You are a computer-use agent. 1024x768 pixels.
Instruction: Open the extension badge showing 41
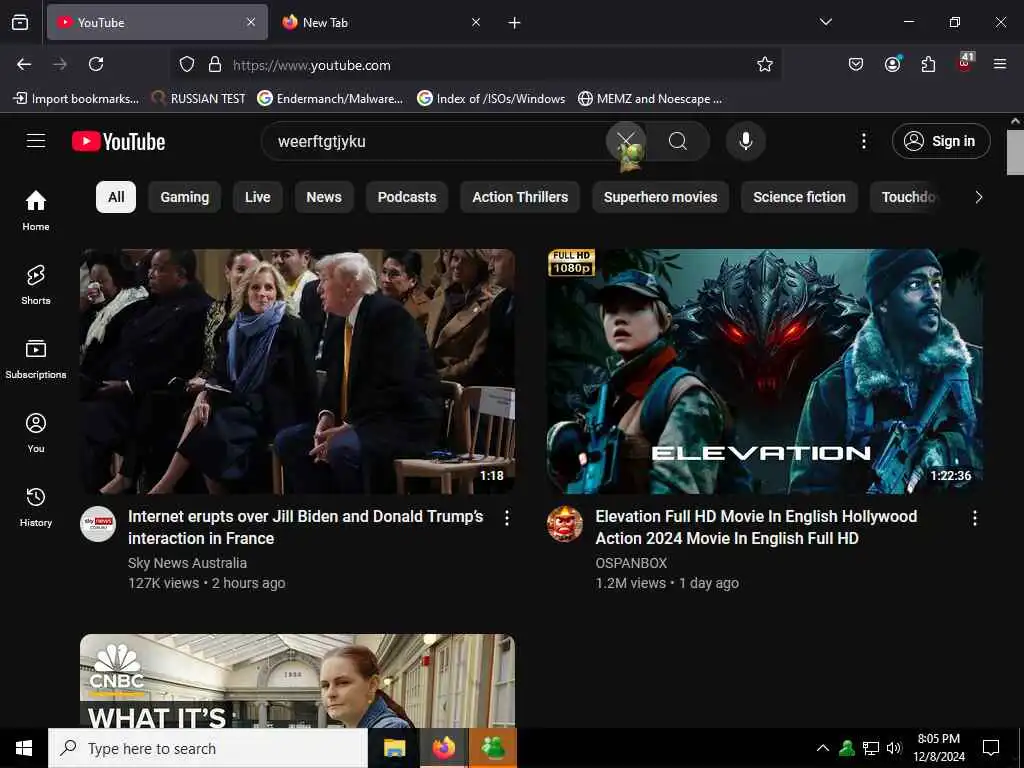click(965, 63)
